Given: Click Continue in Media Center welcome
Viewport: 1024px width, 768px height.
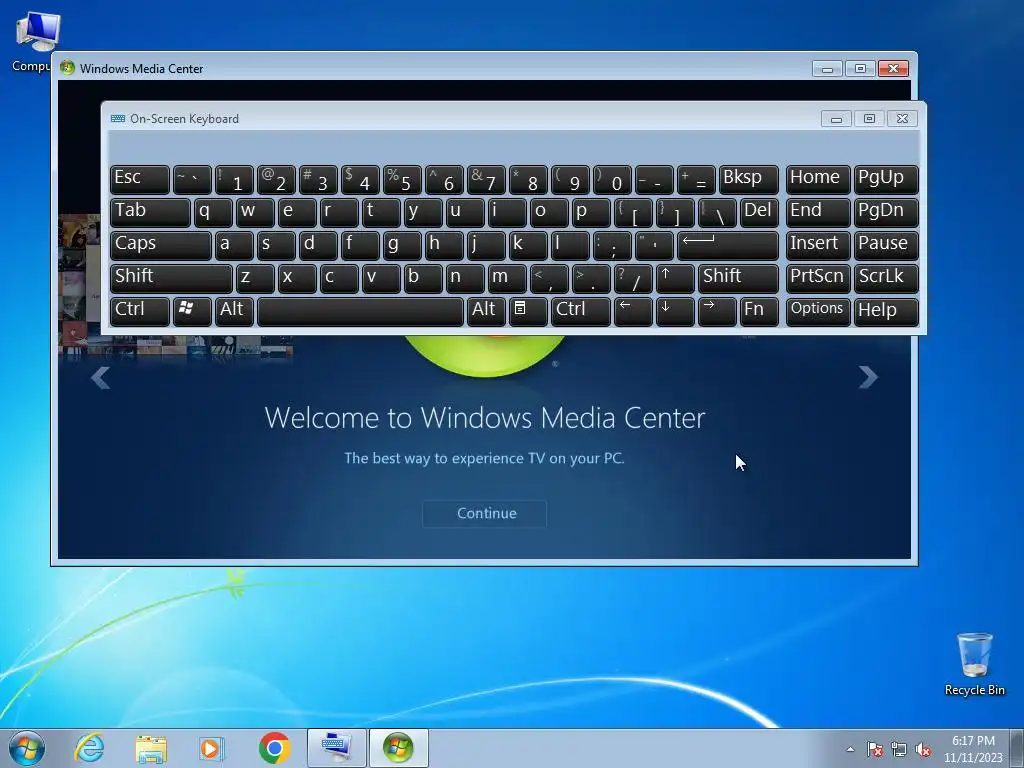Looking at the screenshot, I should point(485,513).
